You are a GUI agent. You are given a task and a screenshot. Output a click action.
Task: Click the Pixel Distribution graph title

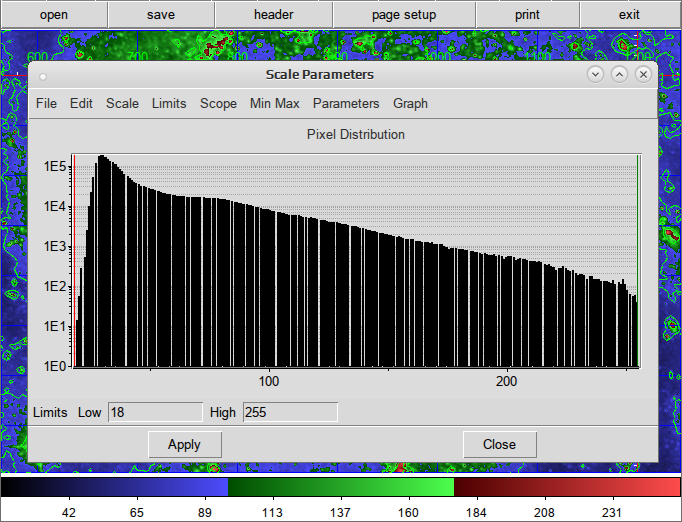pos(356,134)
